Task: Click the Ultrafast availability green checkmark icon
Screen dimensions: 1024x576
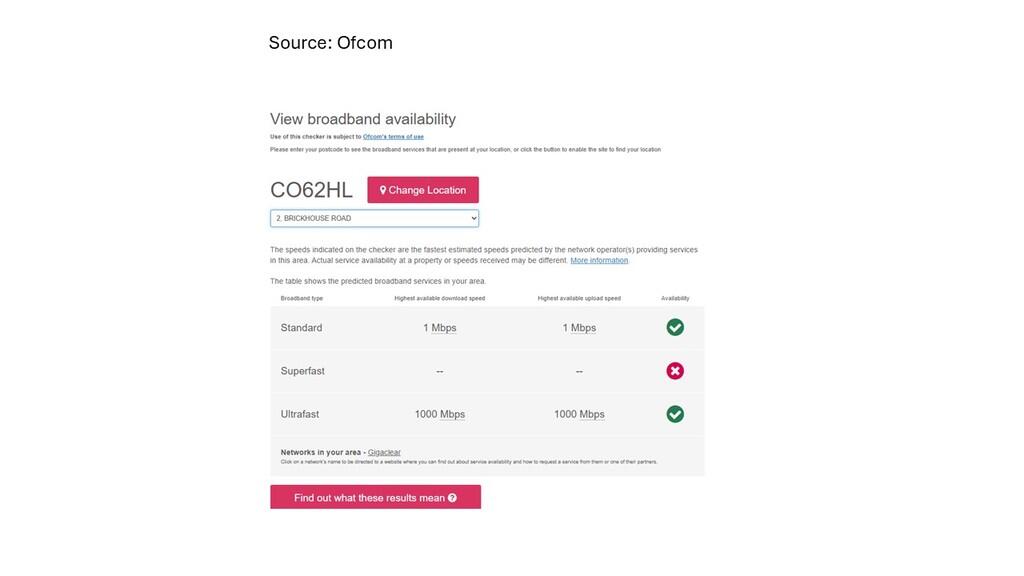Action: [x=675, y=414]
